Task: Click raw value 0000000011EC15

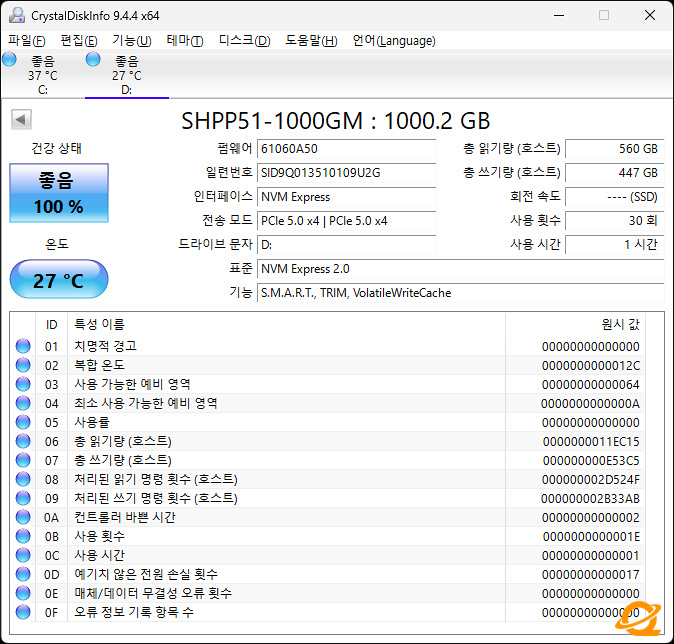Action: (591, 442)
